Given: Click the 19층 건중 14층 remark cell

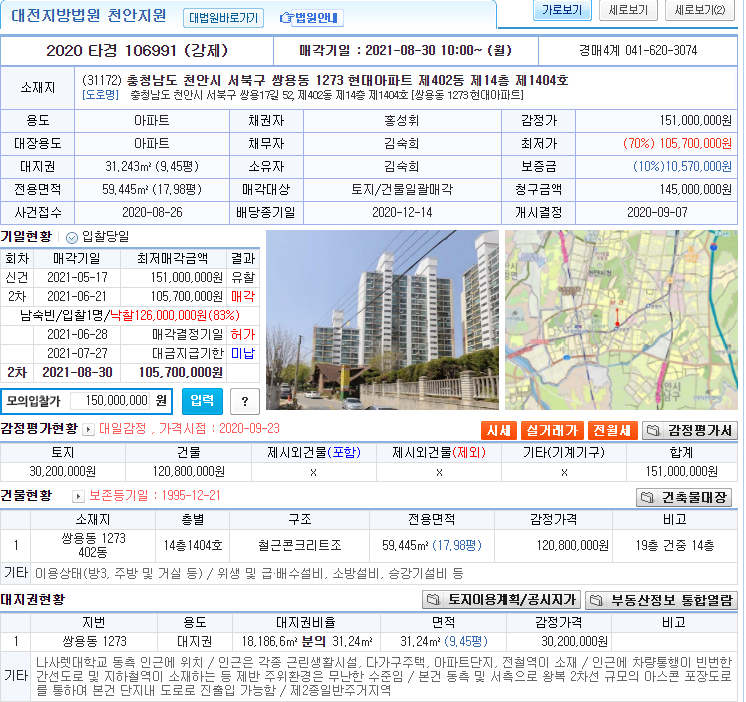Looking at the screenshot, I should click(675, 546).
